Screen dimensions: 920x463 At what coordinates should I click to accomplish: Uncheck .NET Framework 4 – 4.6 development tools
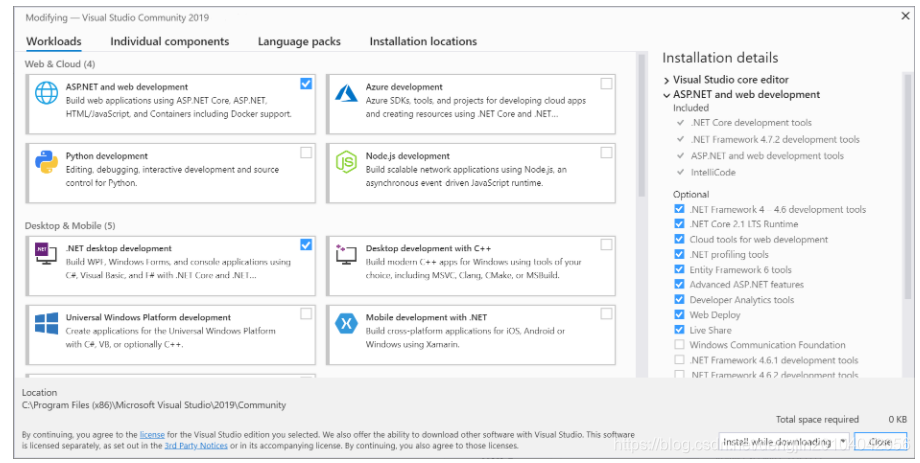click(679, 209)
